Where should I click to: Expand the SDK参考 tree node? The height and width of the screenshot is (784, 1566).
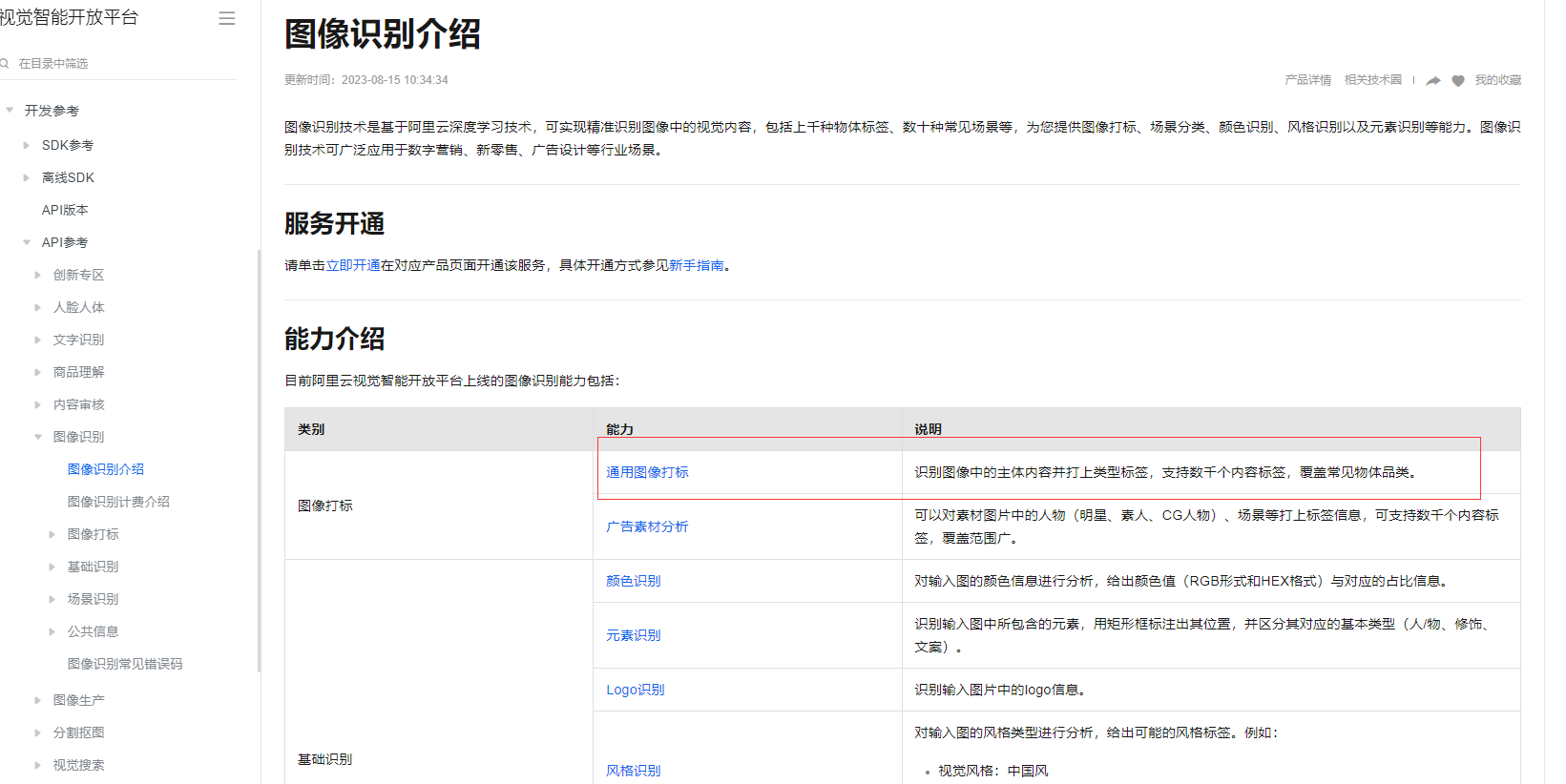pyautogui.click(x=27, y=145)
